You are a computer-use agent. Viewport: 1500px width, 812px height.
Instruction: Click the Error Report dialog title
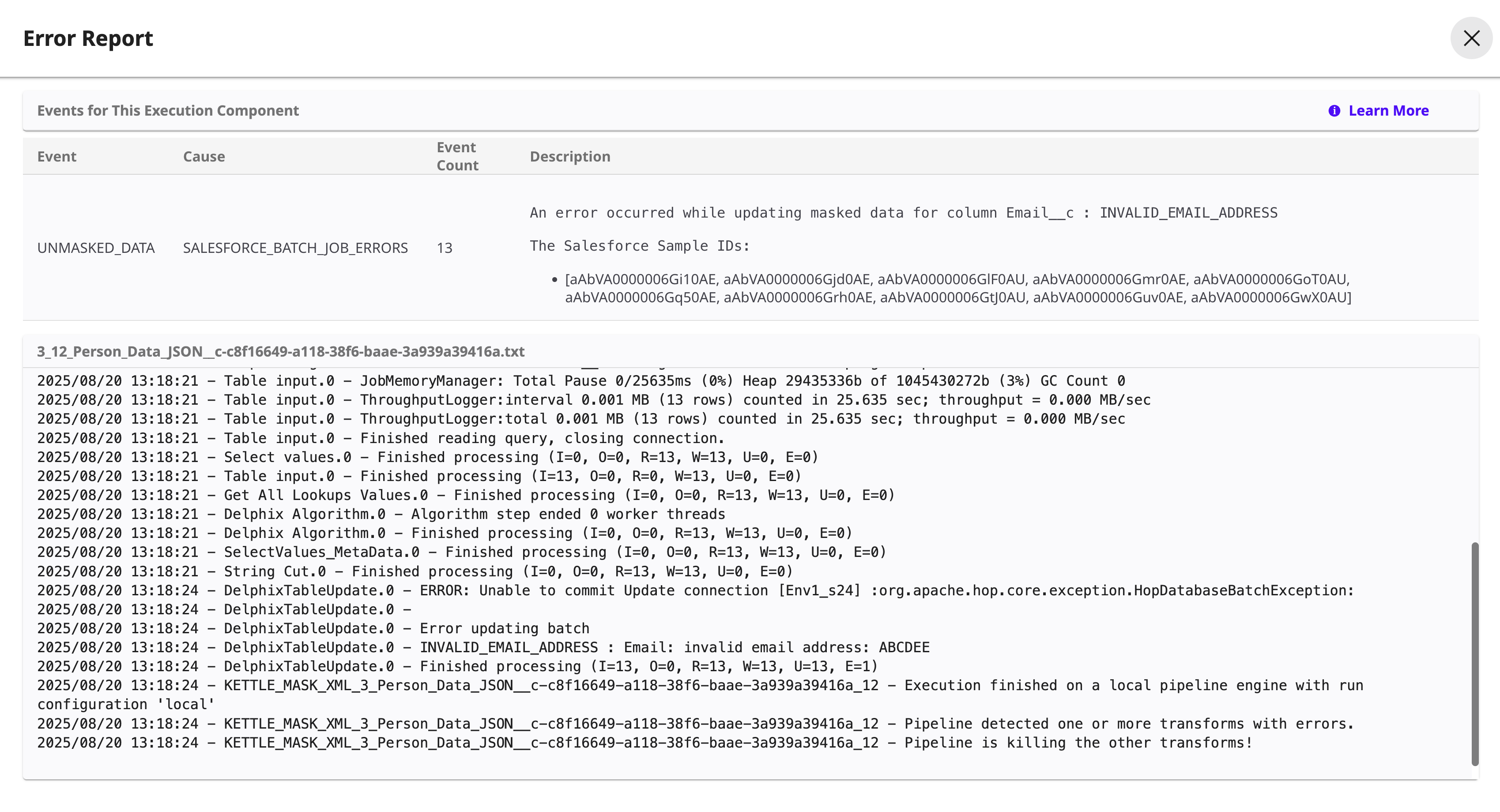(88, 38)
